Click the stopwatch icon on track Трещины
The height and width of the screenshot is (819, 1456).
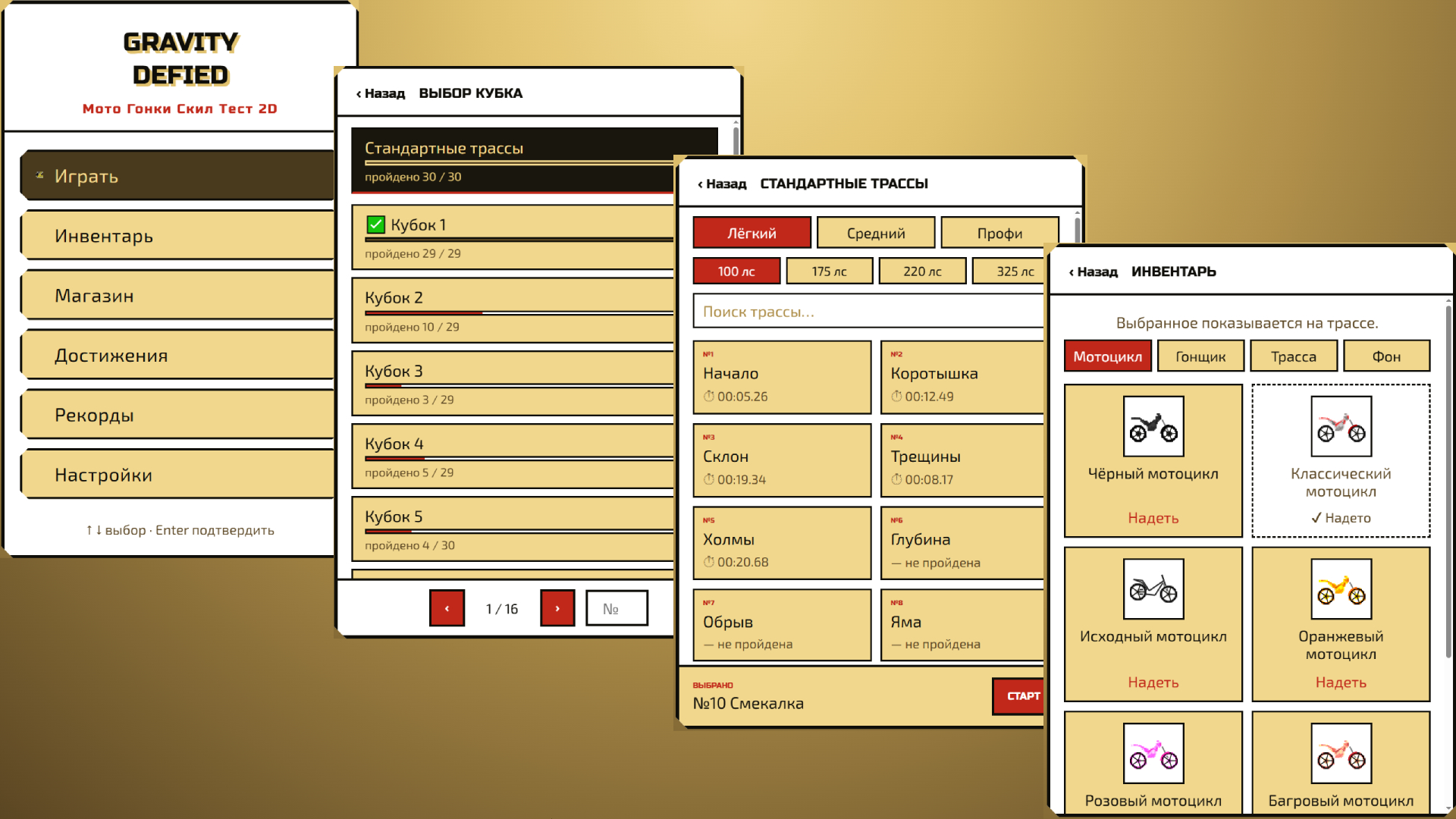[x=896, y=479]
